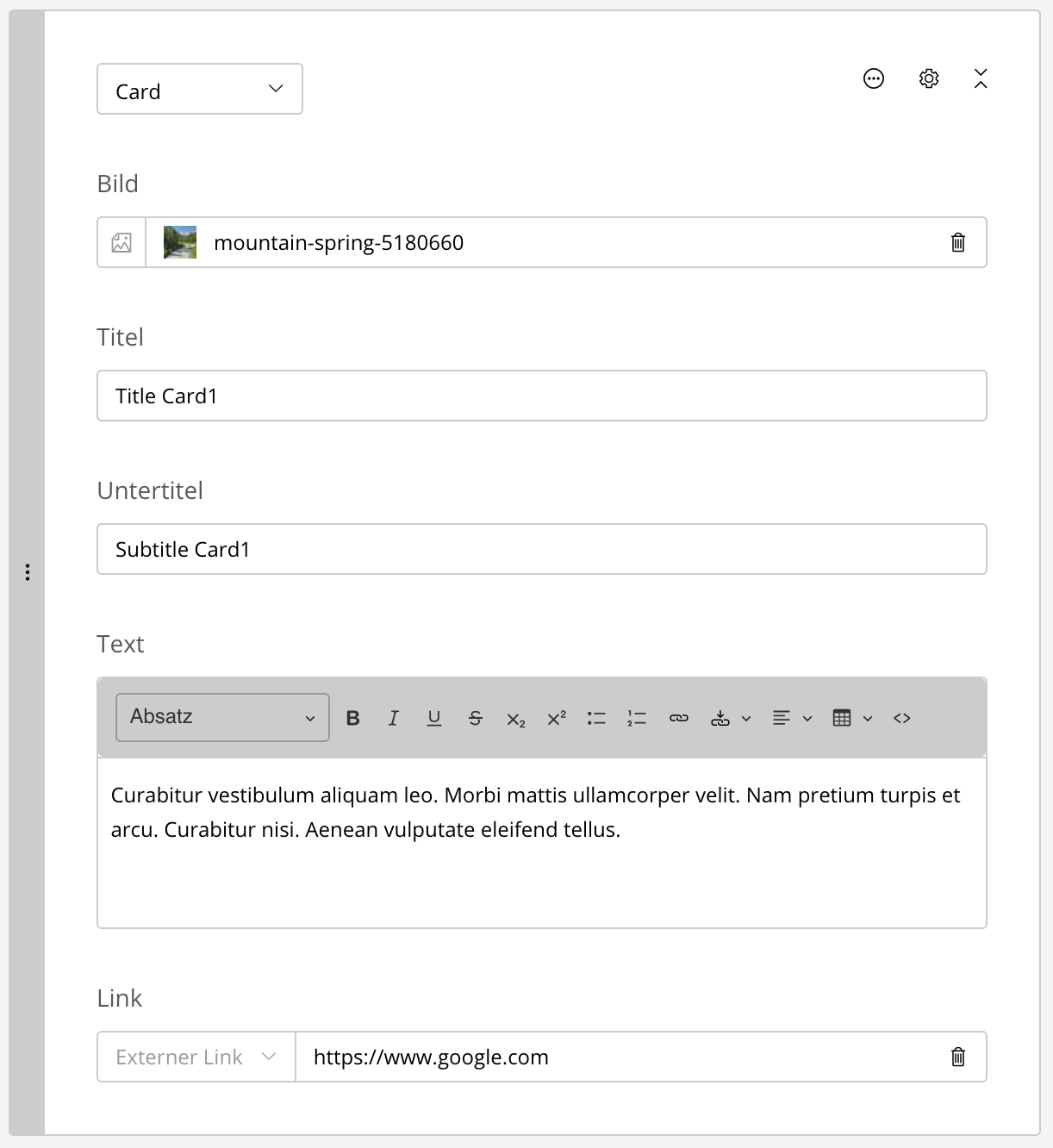Delete the mountain-spring image
This screenshot has width=1053, height=1148.
[x=957, y=242]
